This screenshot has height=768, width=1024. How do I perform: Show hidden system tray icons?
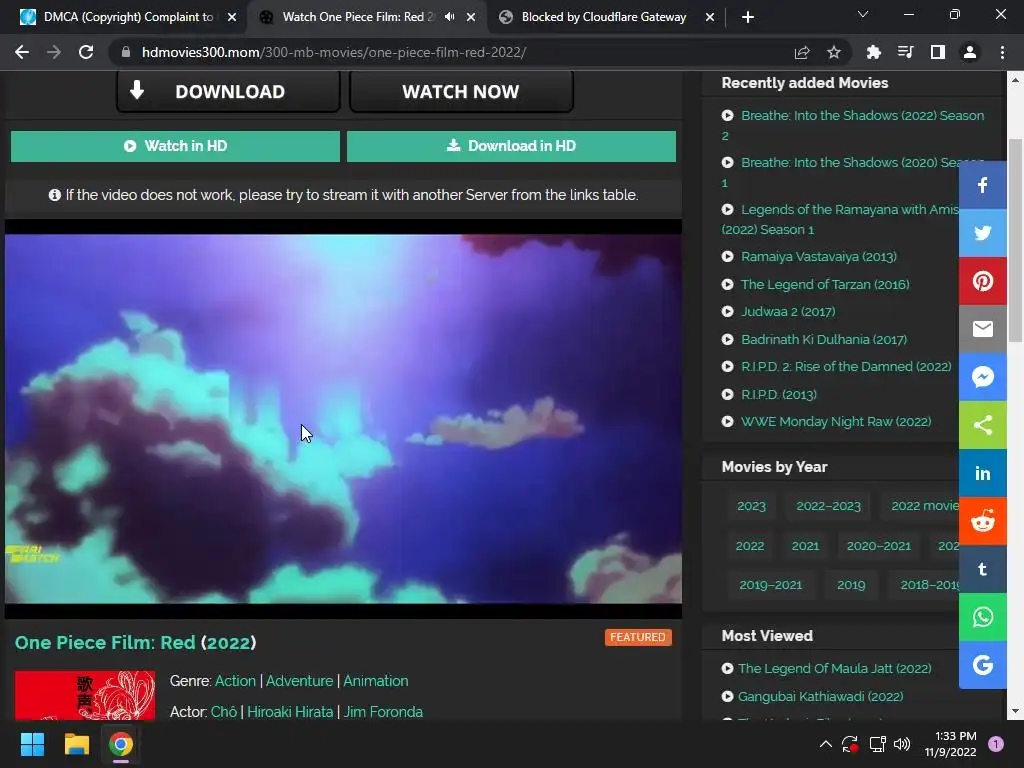(x=825, y=744)
